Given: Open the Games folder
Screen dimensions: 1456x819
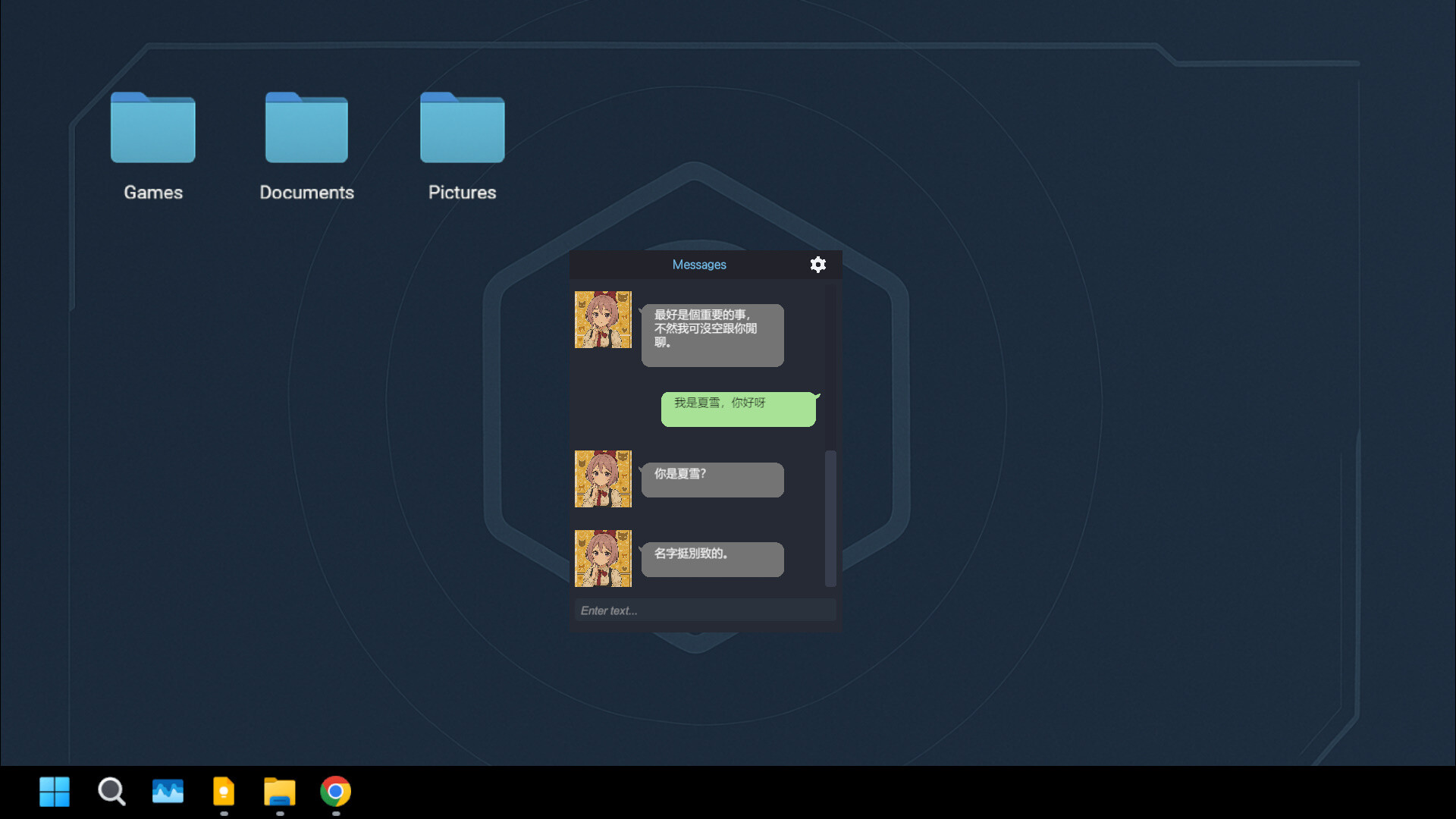Looking at the screenshot, I should (152, 129).
